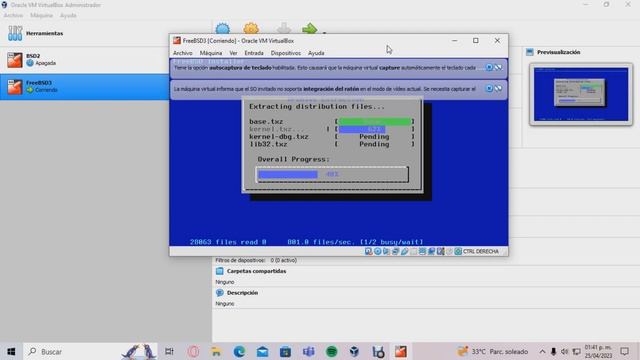The width and height of the screenshot is (640, 360).
Task: Open Spotify from the taskbar
Action: 331,351
